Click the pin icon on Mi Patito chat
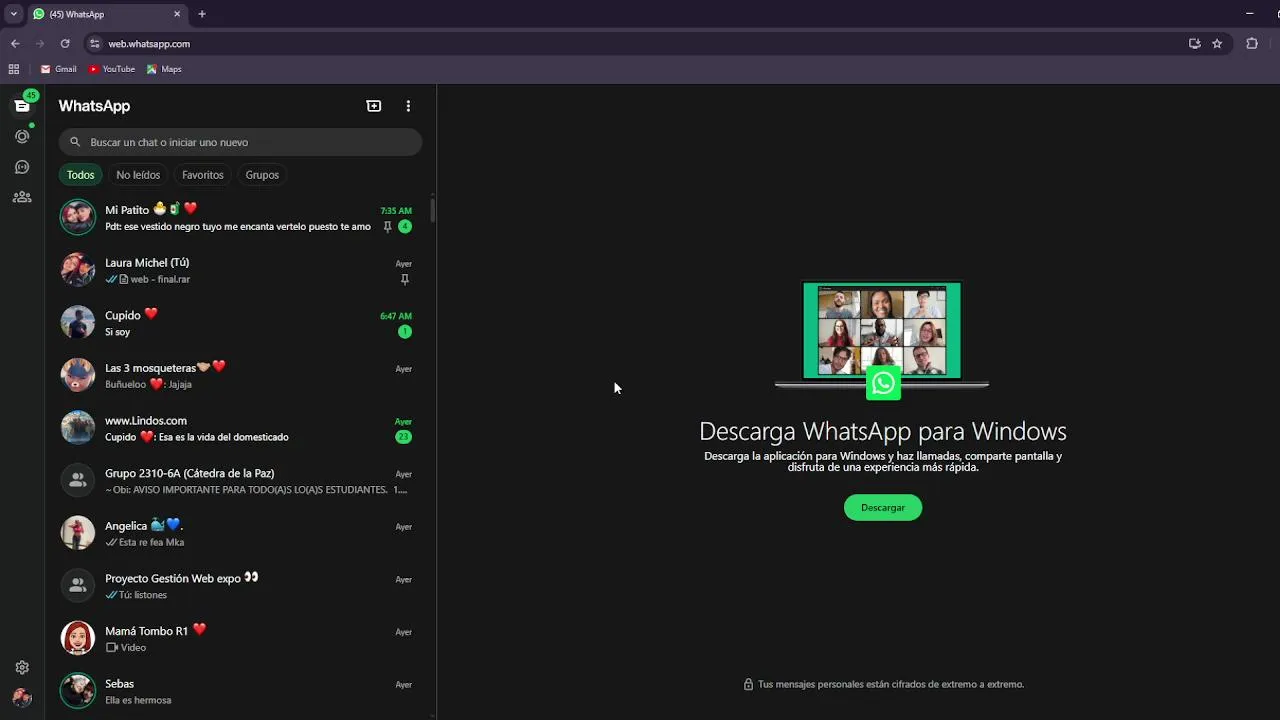The height and width of the screenshot is (720, 1280). pyautogui.click(x=387, y=227)
